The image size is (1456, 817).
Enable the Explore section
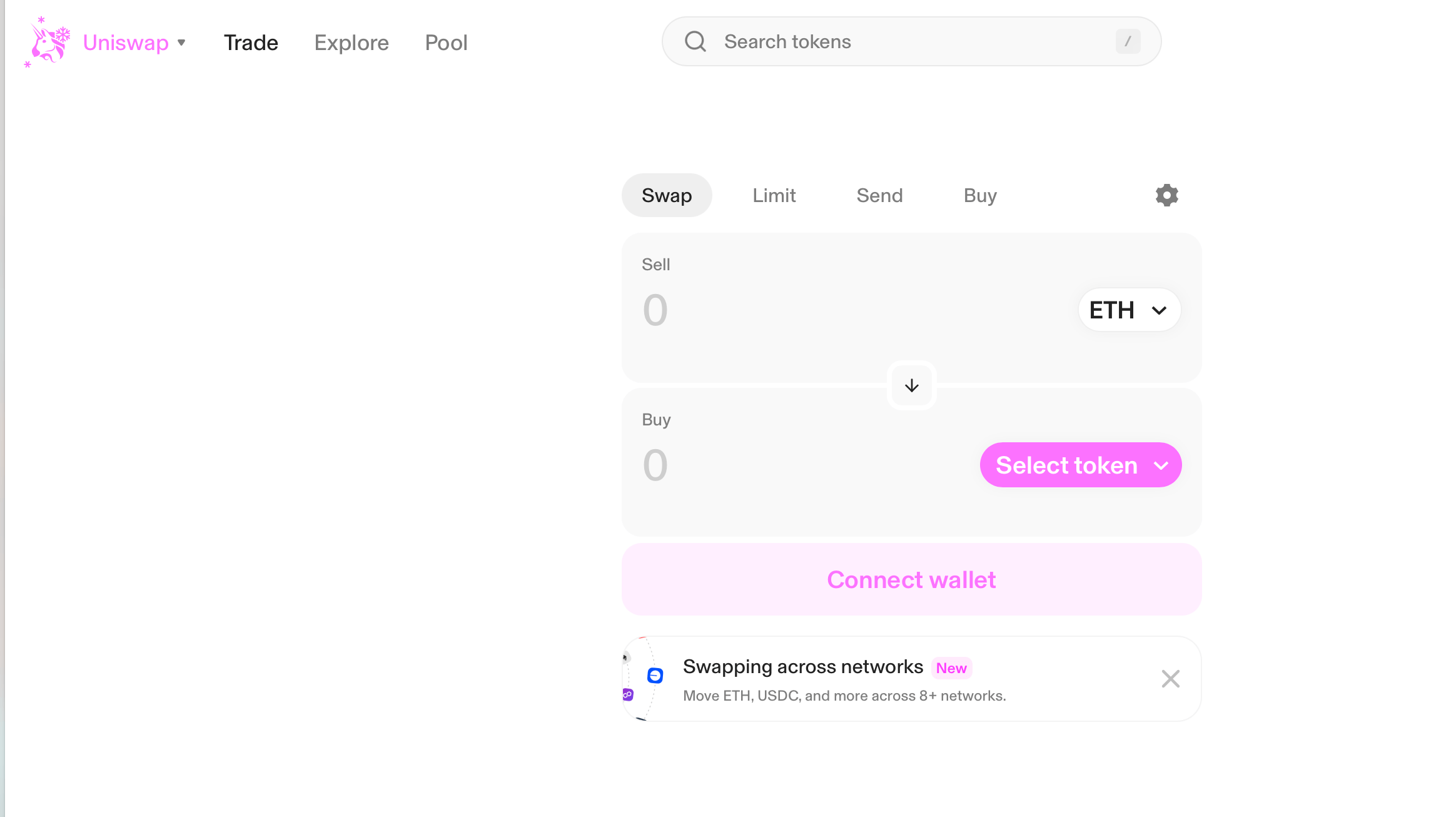351,42
